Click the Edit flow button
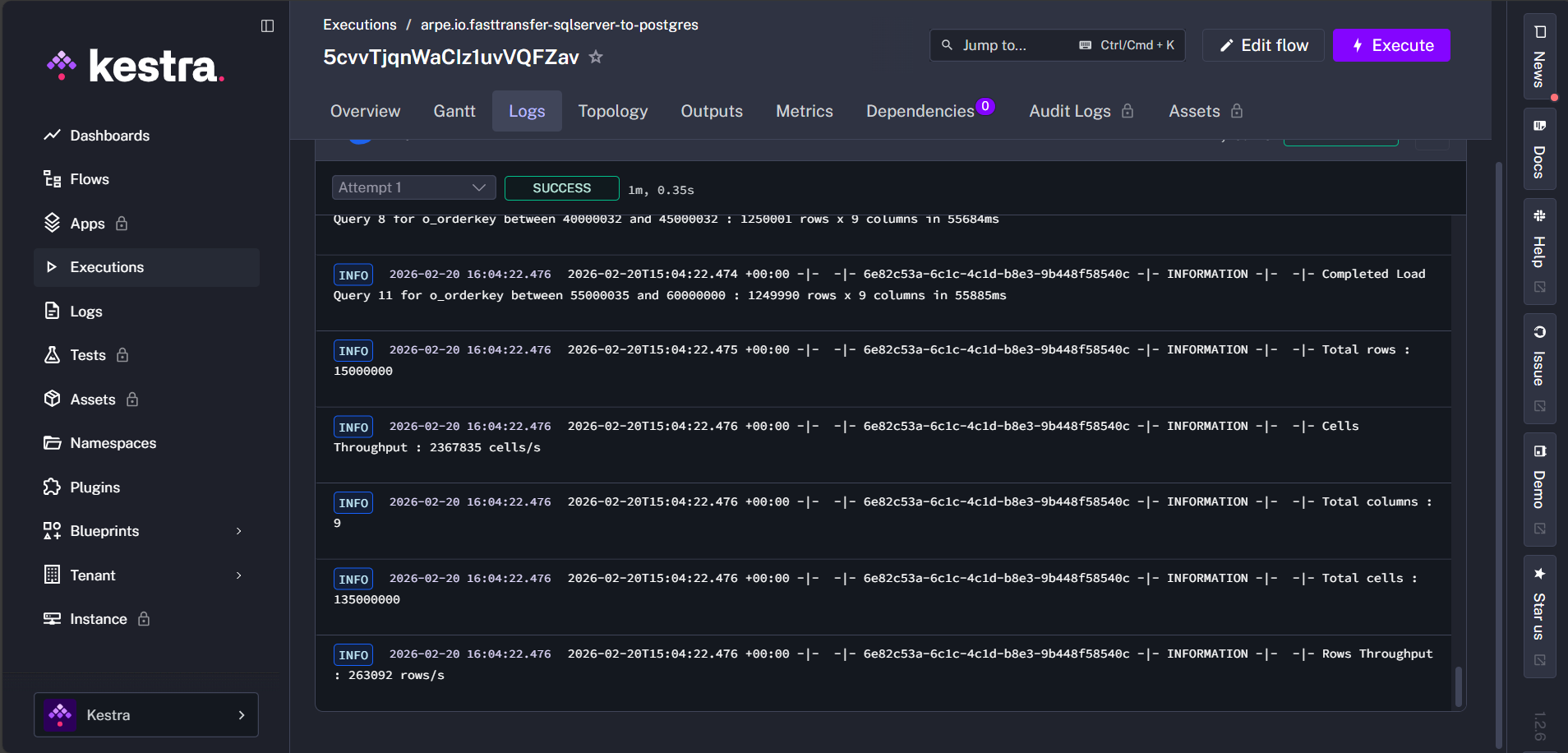 (x=1262, y=45)
